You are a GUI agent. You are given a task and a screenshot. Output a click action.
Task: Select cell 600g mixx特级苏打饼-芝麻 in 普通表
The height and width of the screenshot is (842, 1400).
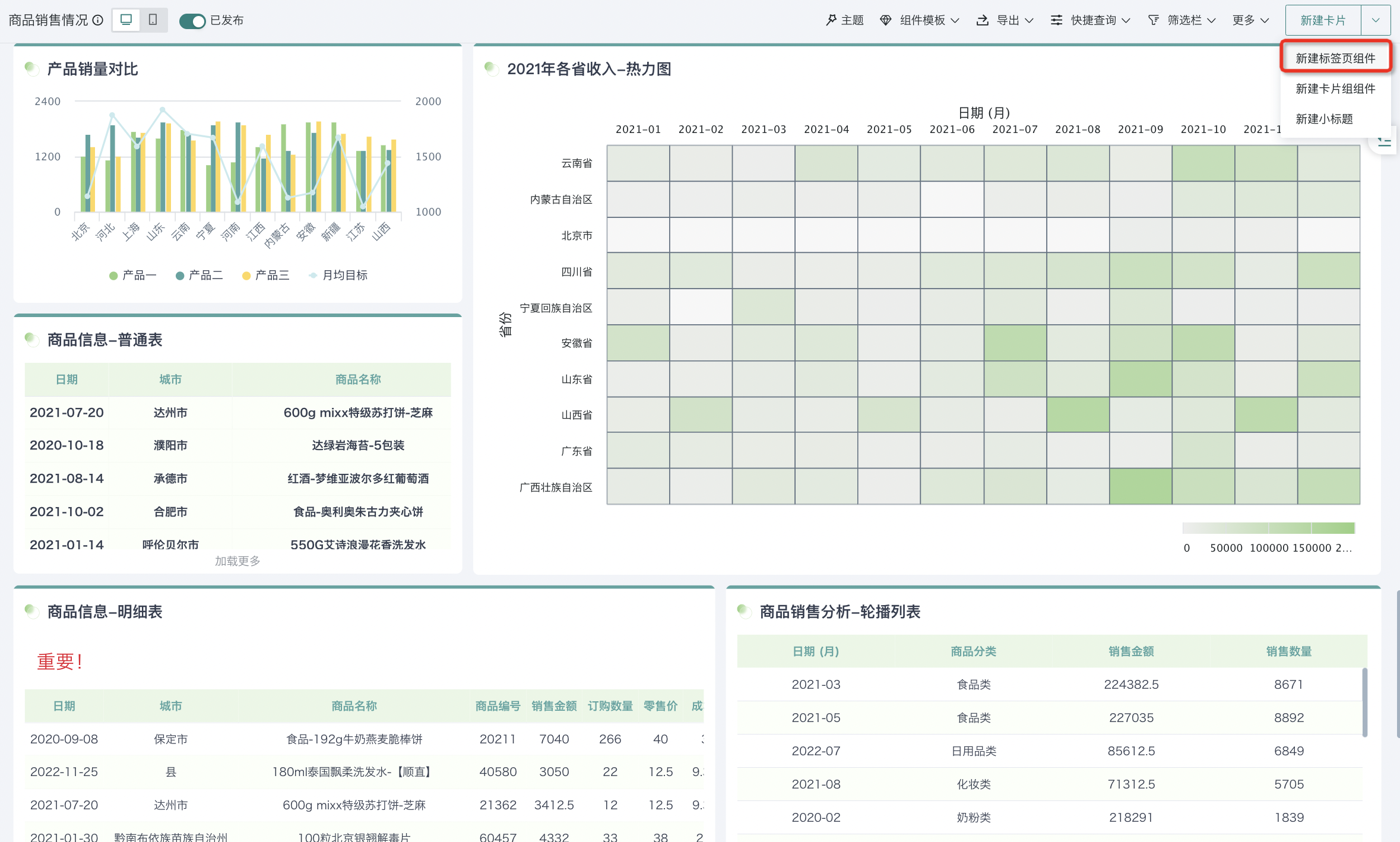pos(358,413)
